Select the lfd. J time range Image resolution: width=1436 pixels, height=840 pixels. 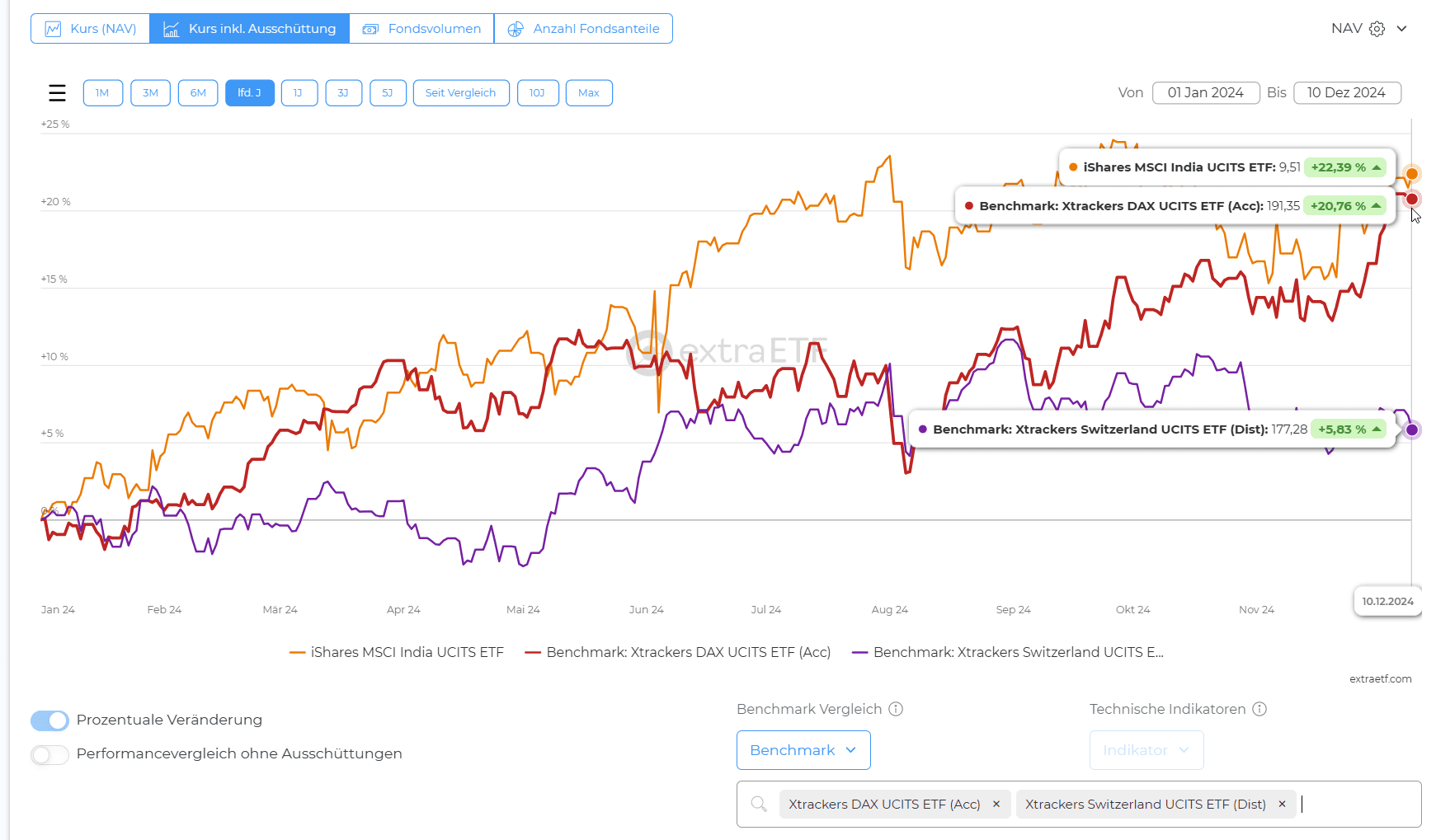[x=250, y=93]
